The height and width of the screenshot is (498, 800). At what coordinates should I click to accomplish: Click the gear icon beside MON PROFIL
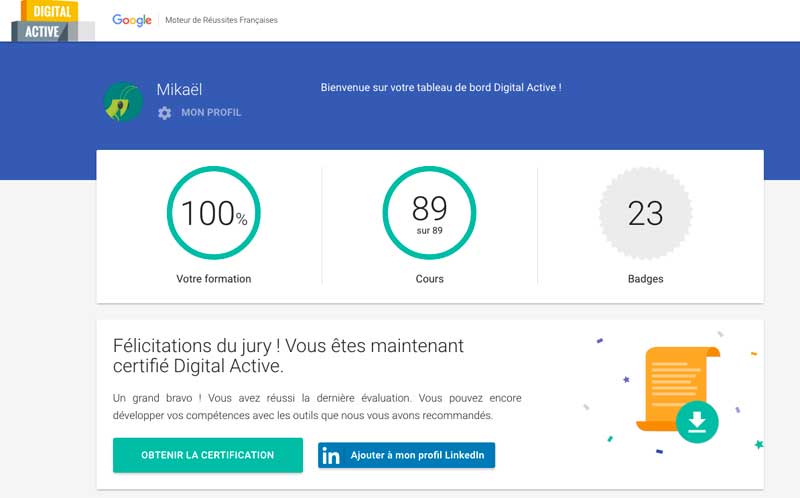pos(164,113)
